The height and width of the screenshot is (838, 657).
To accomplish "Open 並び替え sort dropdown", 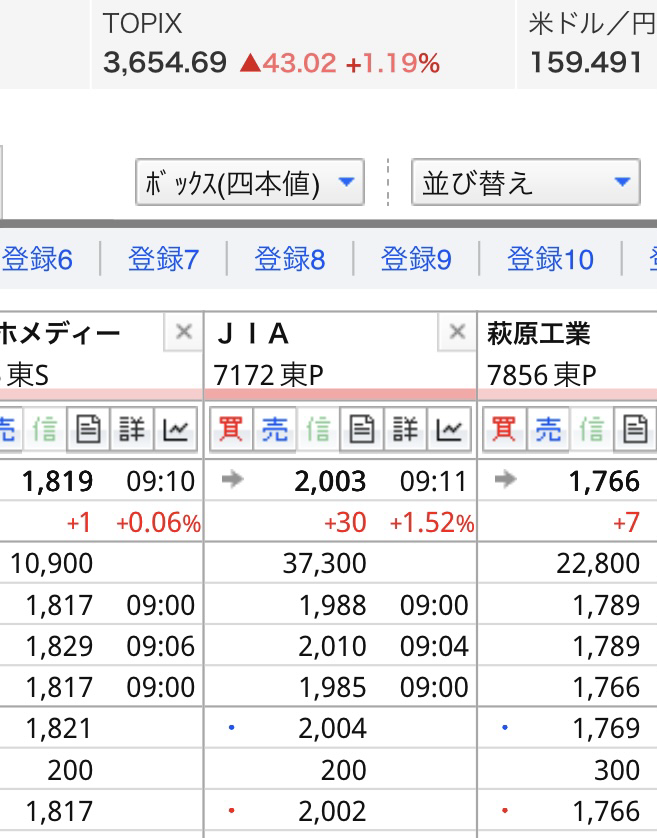I will [525, 182].
